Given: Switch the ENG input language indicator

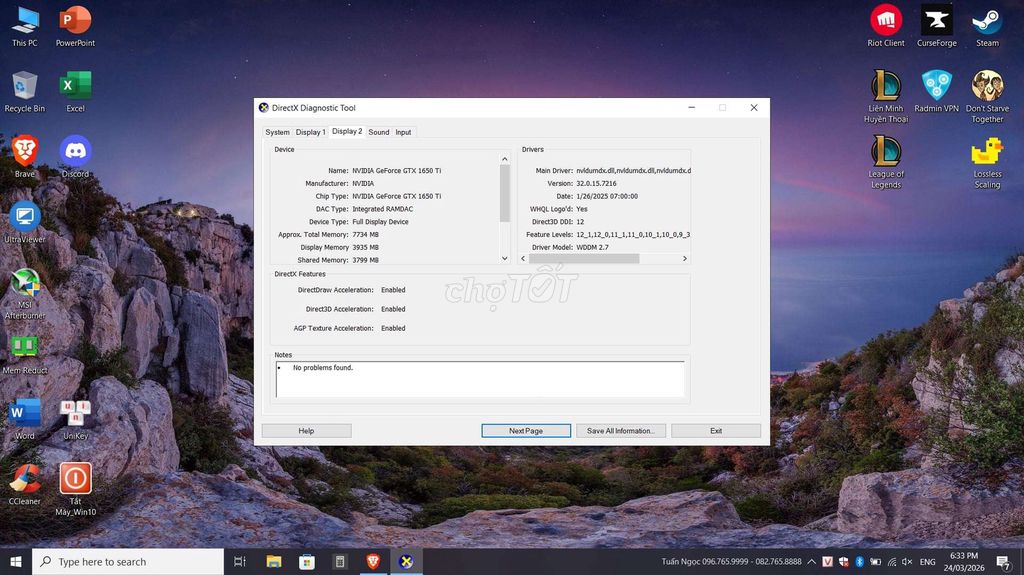Looking at the screenshot, I should click(x=927, y=561).
